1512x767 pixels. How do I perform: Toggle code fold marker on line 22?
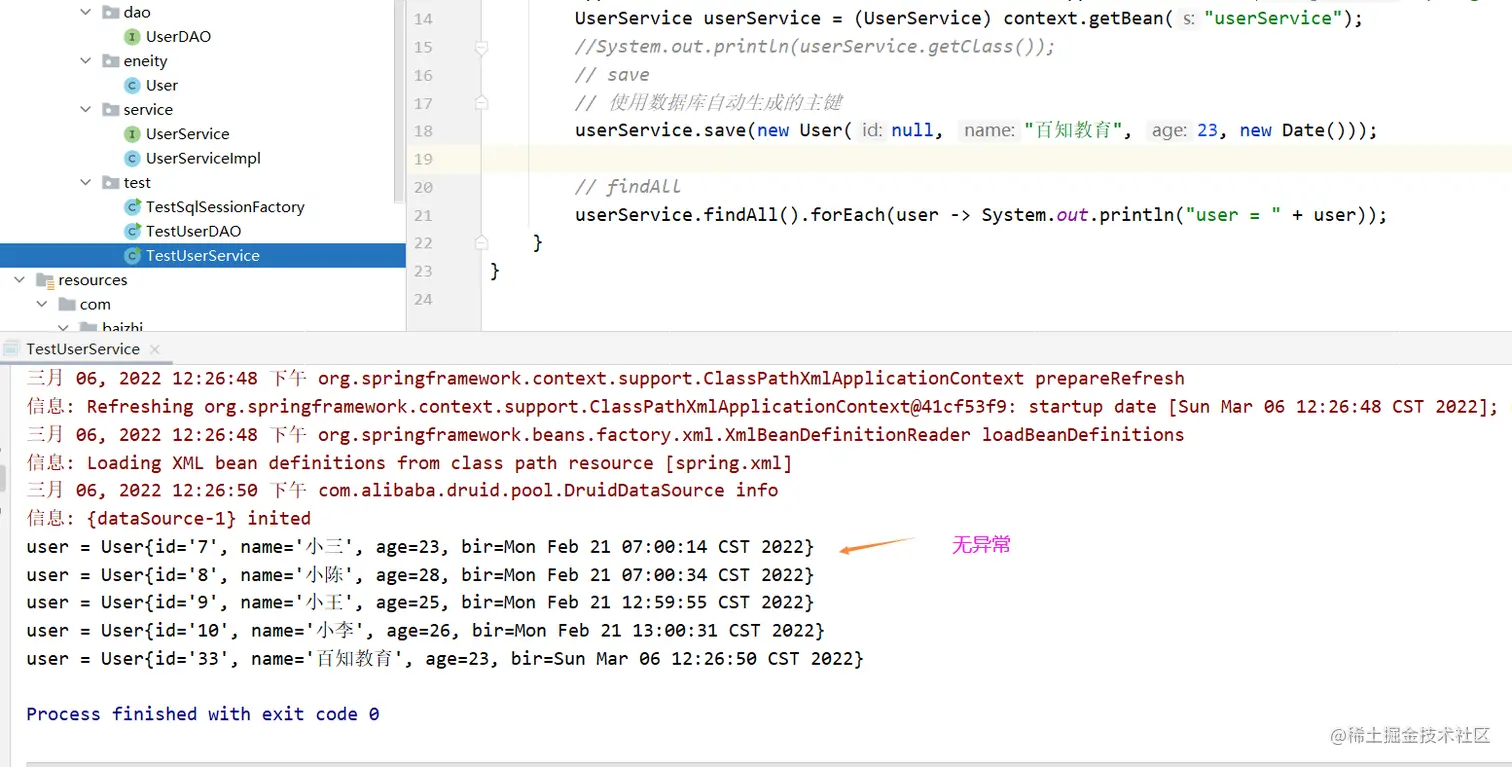[x=481, y=243]
